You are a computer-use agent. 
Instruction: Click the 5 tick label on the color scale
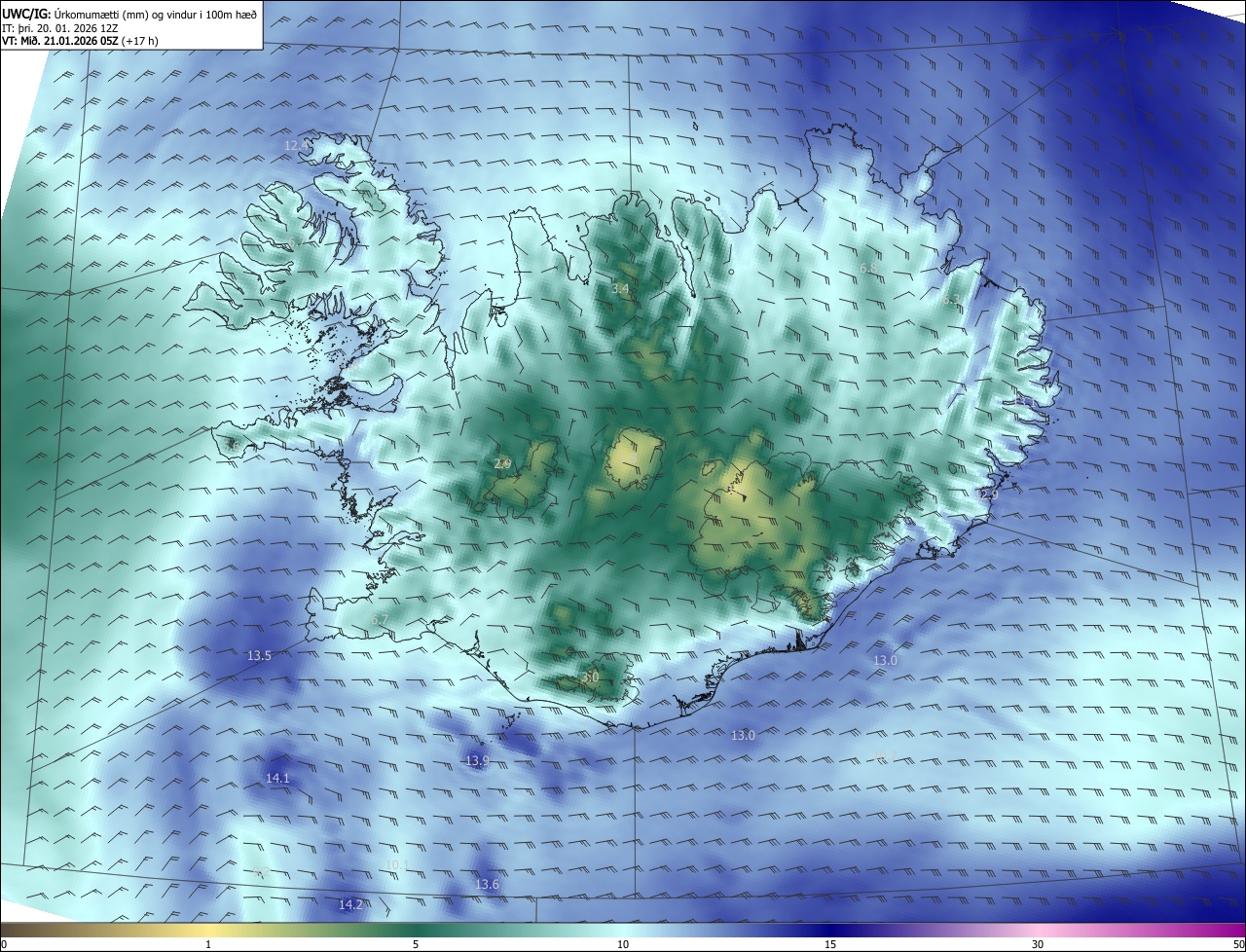416,944
